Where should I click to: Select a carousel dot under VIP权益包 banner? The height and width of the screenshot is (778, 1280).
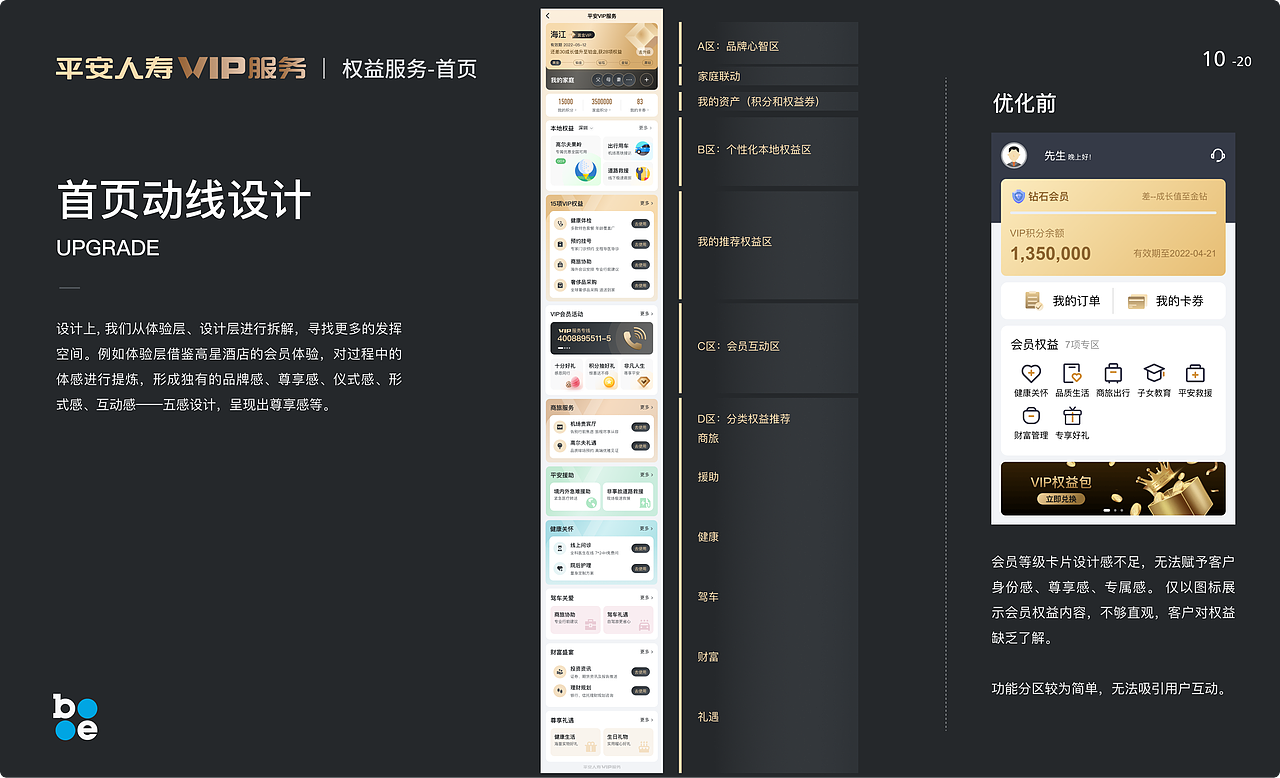tap(1107, 510)
